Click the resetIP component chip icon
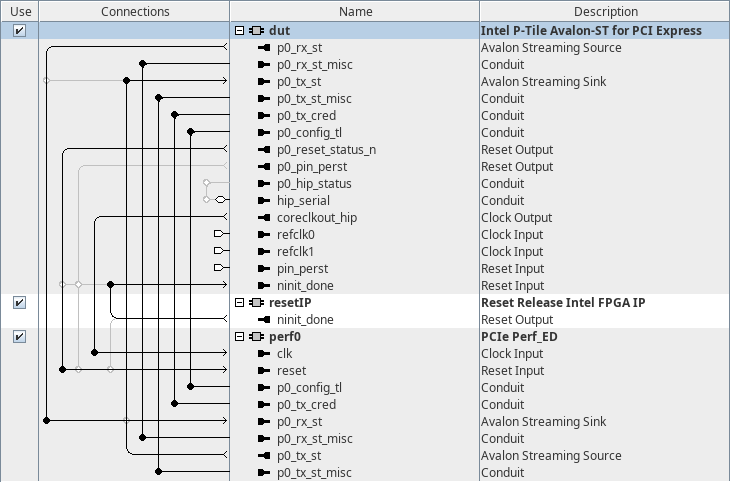 click(256, 303)
